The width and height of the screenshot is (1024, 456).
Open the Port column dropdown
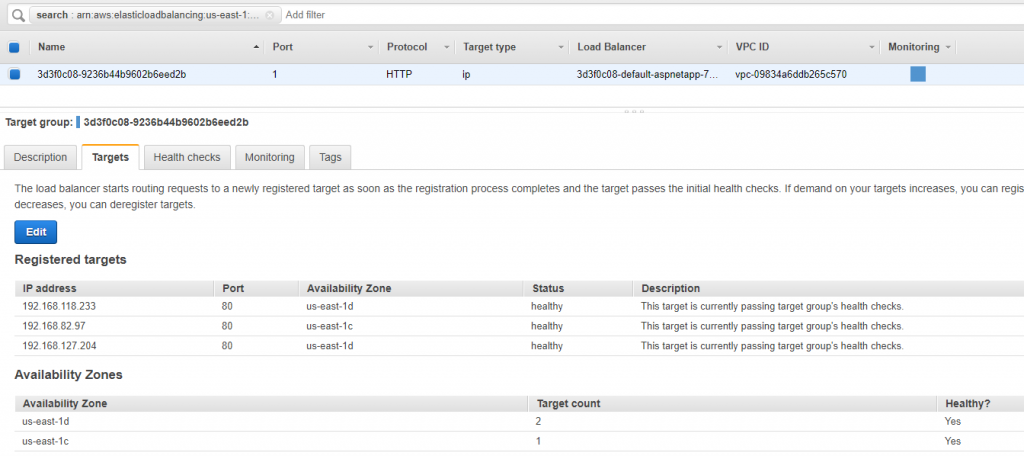pos(370,47)
